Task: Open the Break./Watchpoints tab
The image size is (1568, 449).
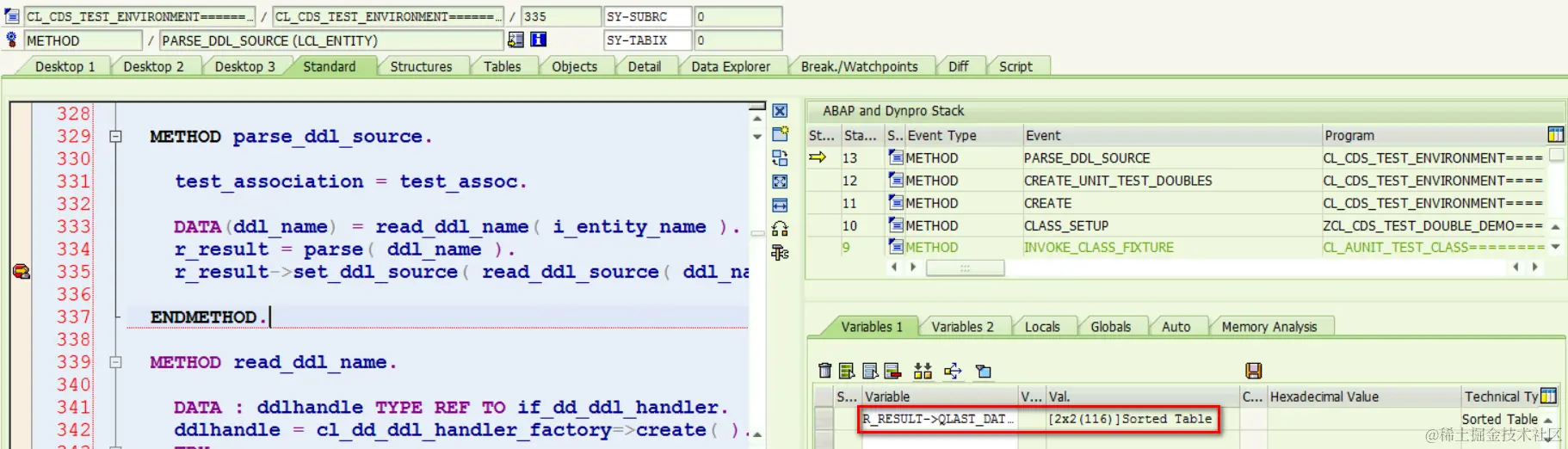Action: tap(859, 66)
